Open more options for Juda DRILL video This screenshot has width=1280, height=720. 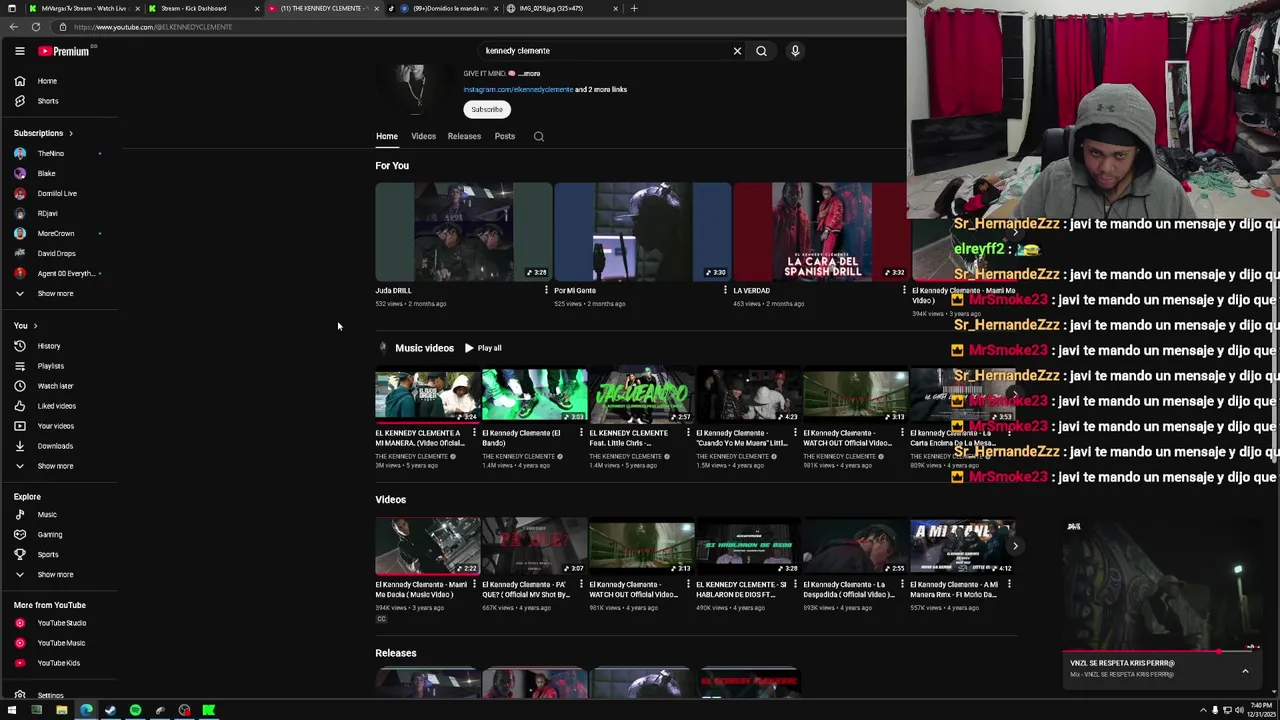click(x=546, y=291)
